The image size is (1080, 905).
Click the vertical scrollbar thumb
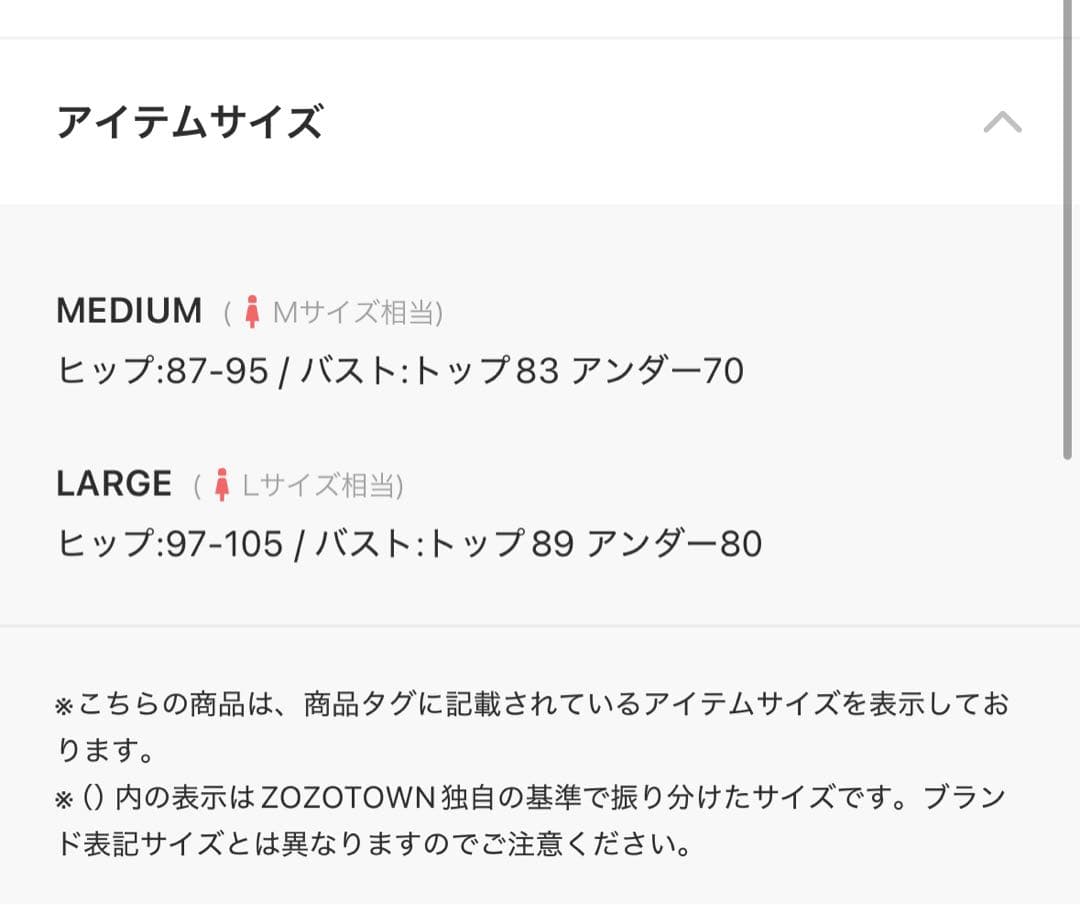pyautogui.click(x=1068, y=230)
